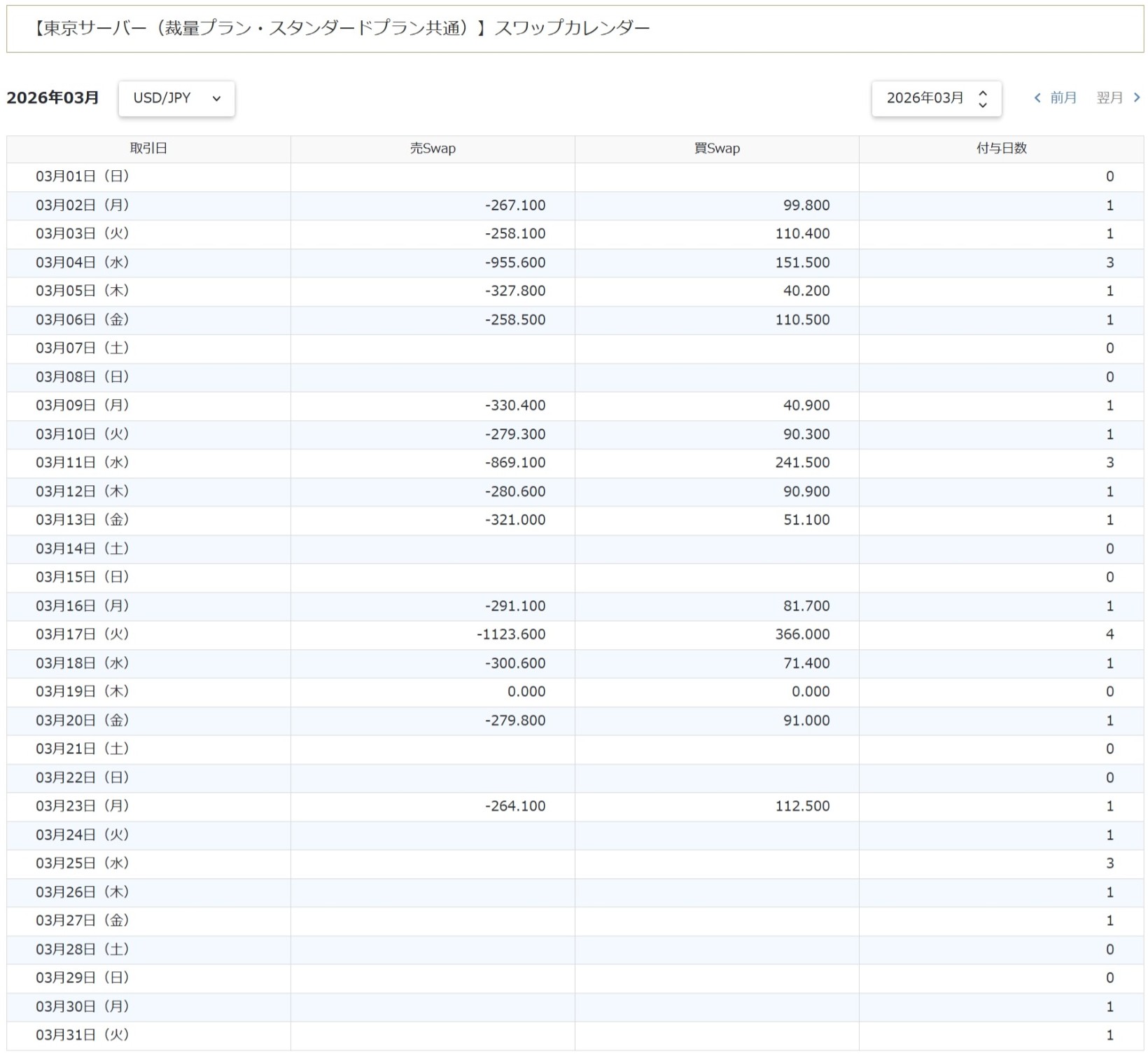This screenshot has height=1056, width=1148.
Task: Click sell swap value -258.100
Action: pyautogui.click(x=515, y=234)
